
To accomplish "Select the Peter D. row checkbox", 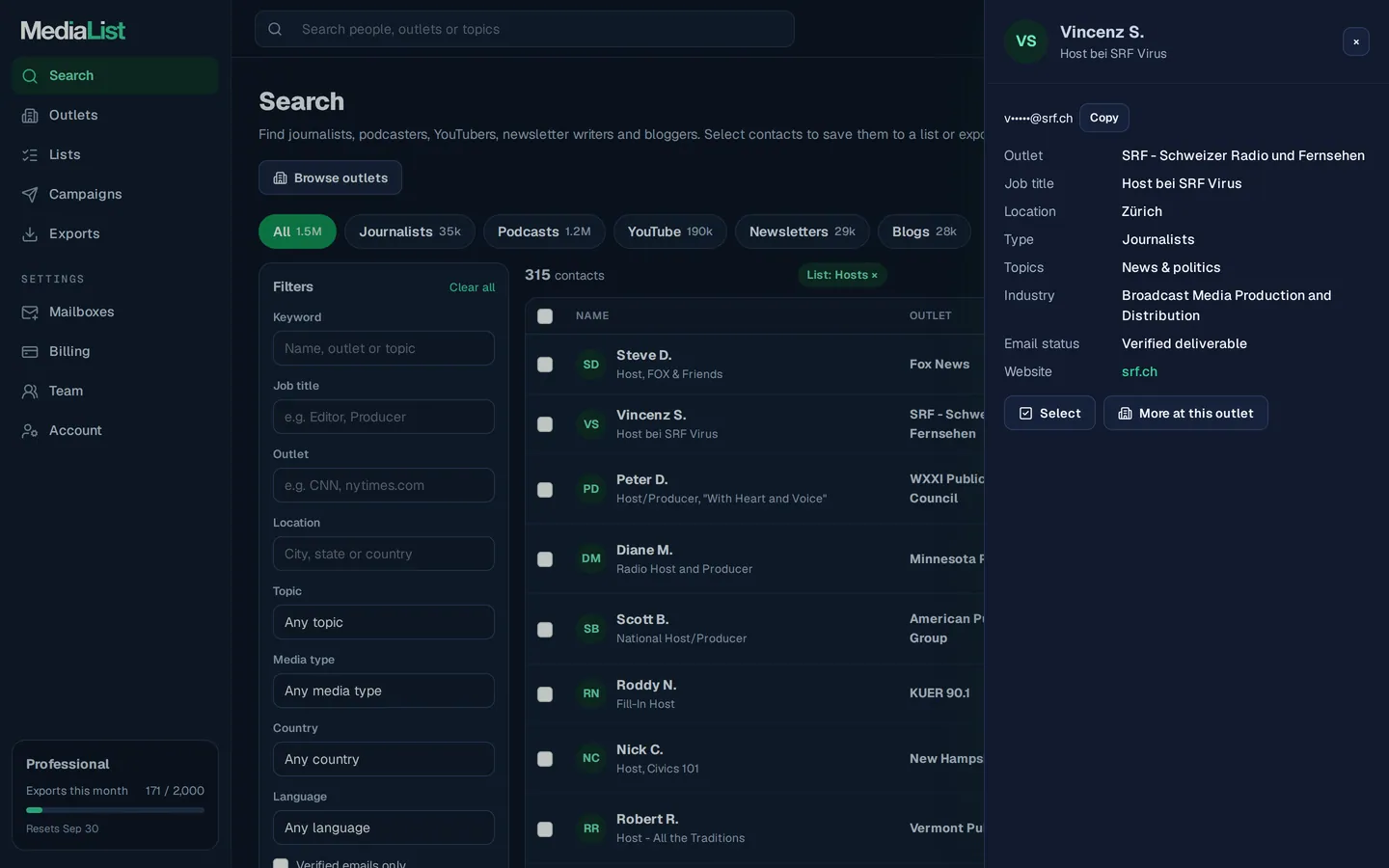I will coord(545,490).
